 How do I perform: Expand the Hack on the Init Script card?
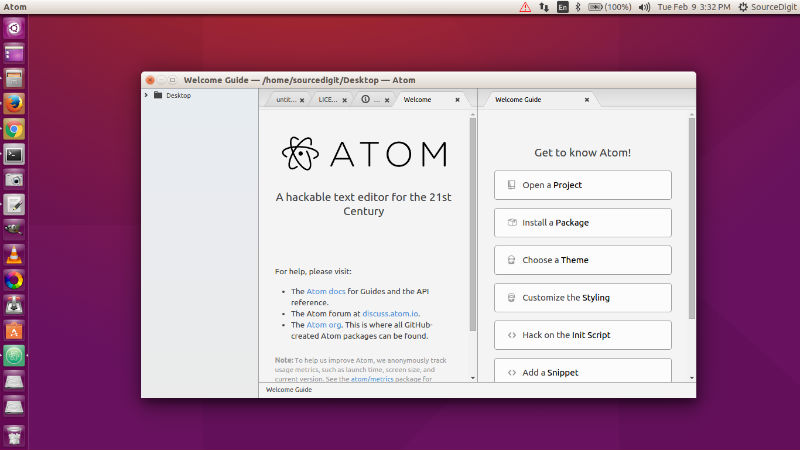(583, 335)
